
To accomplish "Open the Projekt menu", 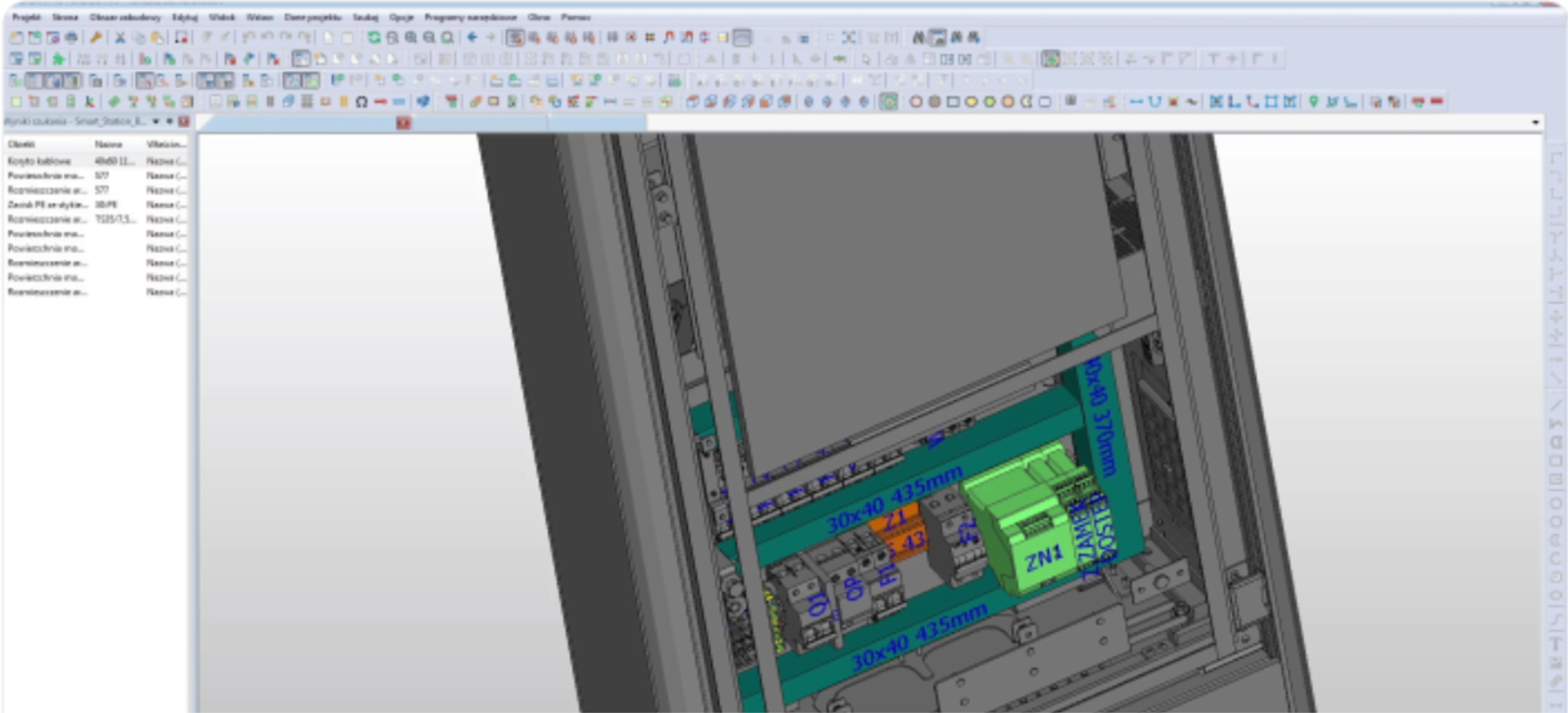I will click(x=26, y=17).
